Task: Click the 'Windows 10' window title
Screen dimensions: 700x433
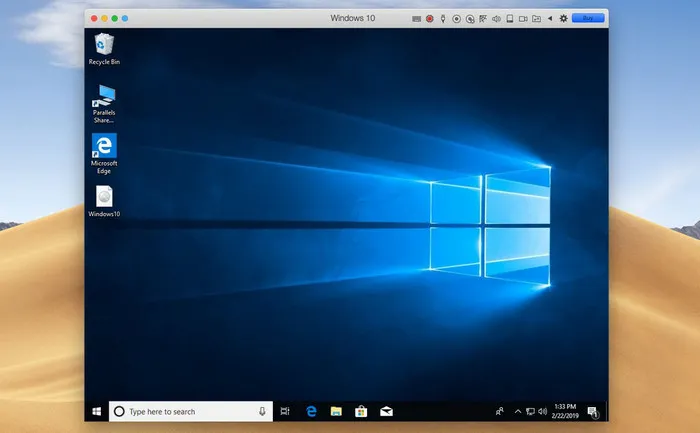Action: point(352,18)
